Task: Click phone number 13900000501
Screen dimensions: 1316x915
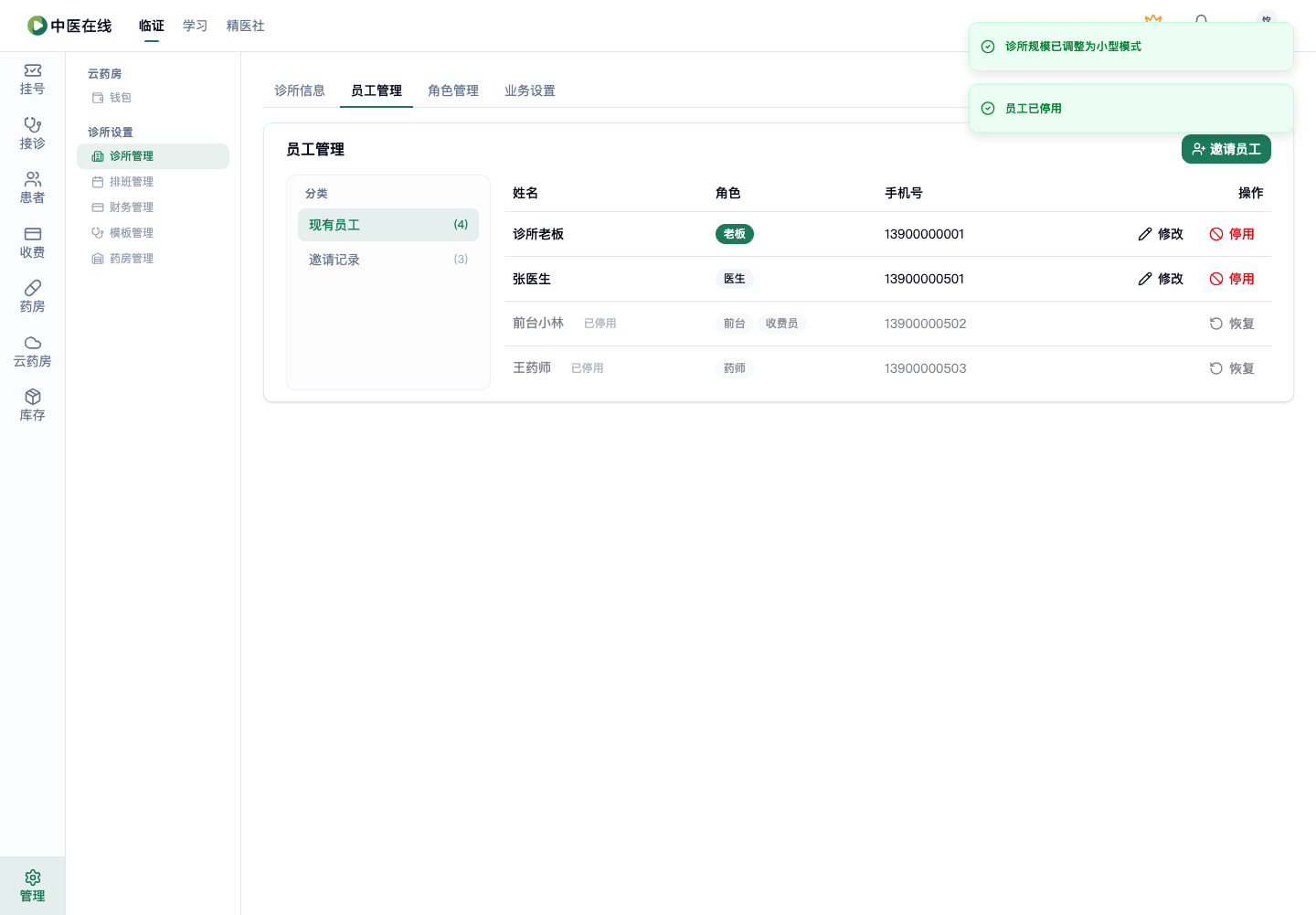Action: (x=924, y=279)
